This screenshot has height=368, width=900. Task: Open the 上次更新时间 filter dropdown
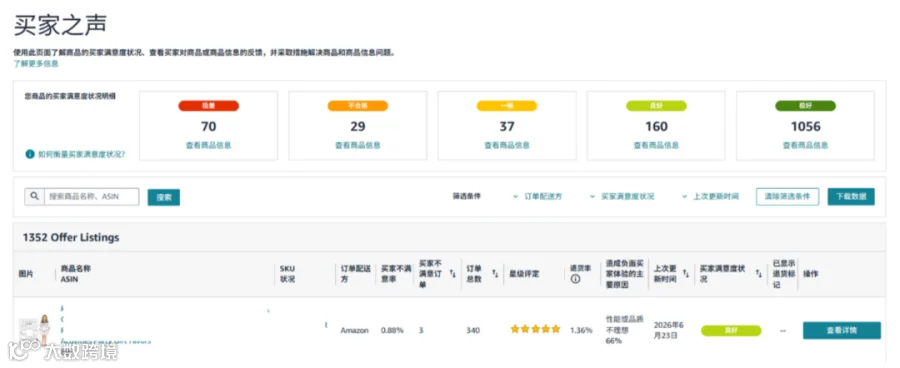pyautogui.click(x=711, y=196)
